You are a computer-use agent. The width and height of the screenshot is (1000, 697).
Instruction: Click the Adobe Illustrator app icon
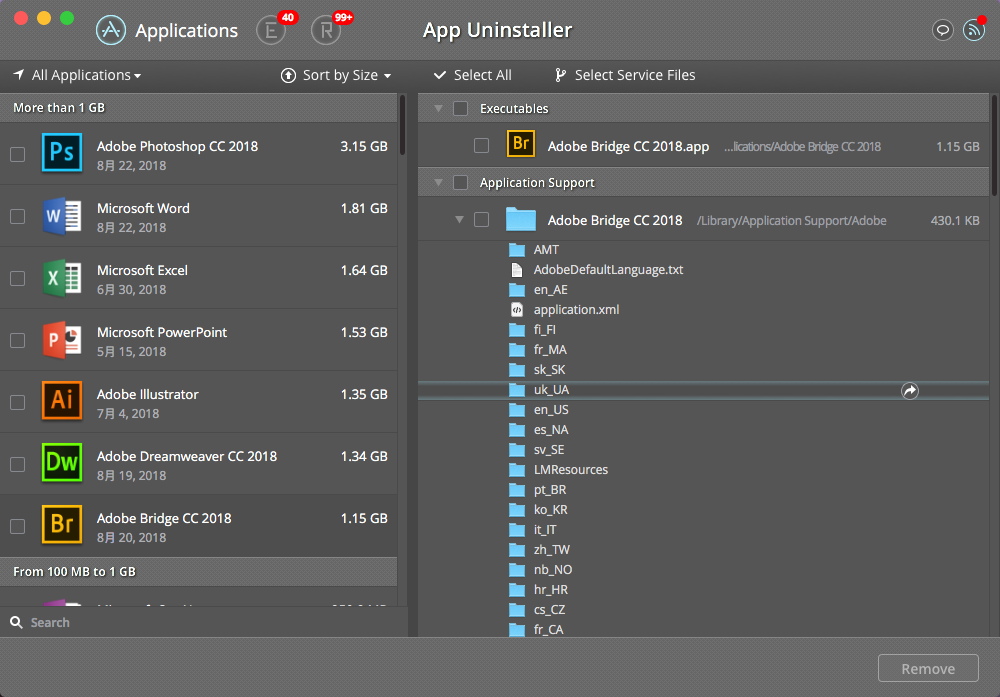pos(62,401)
